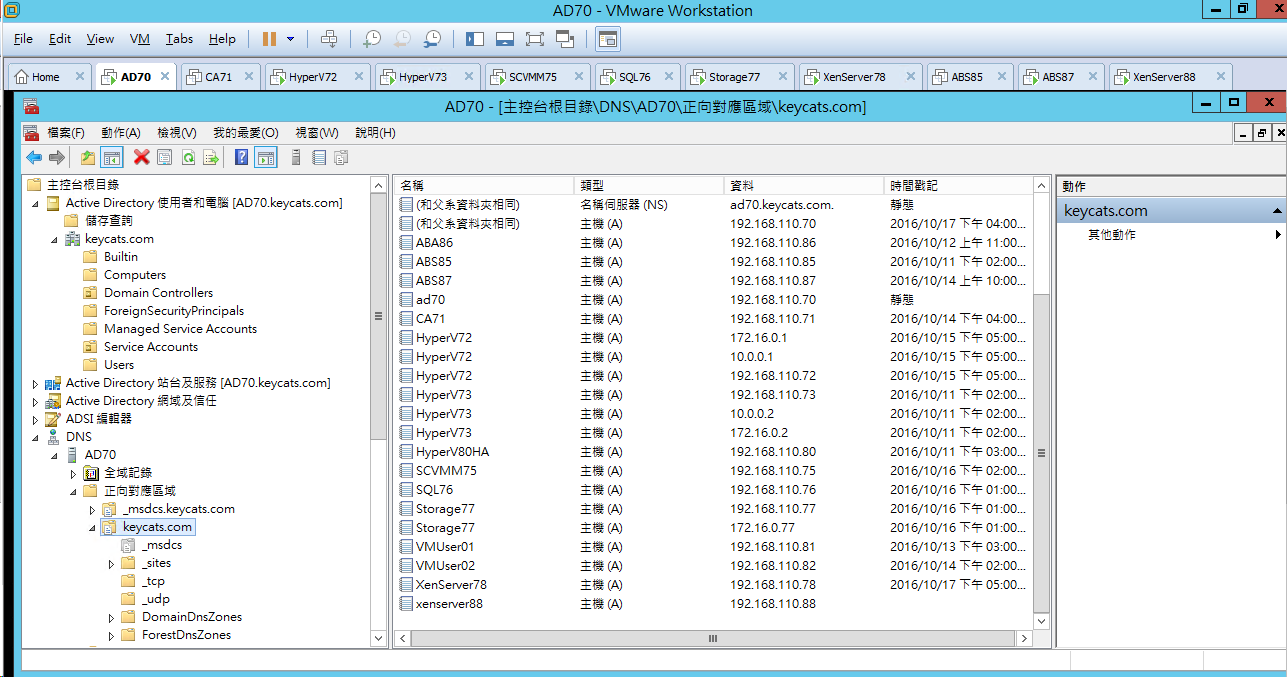Sort records by the 資料 column
Viewport: 1287px width, 677px height.
point(805,185)
